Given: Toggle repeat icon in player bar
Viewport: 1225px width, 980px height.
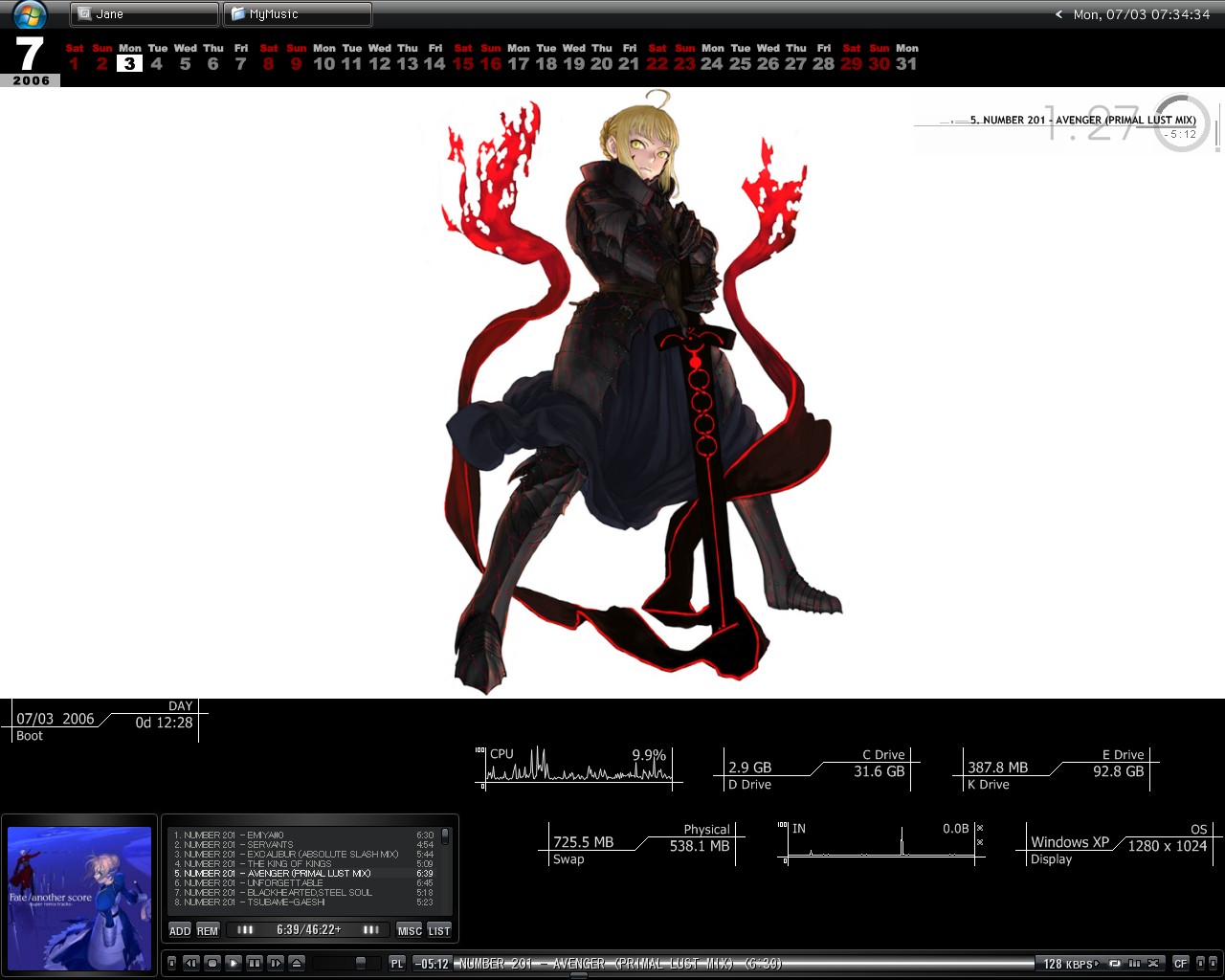Looking at the screenshot, I should (x=1115, y=964).
